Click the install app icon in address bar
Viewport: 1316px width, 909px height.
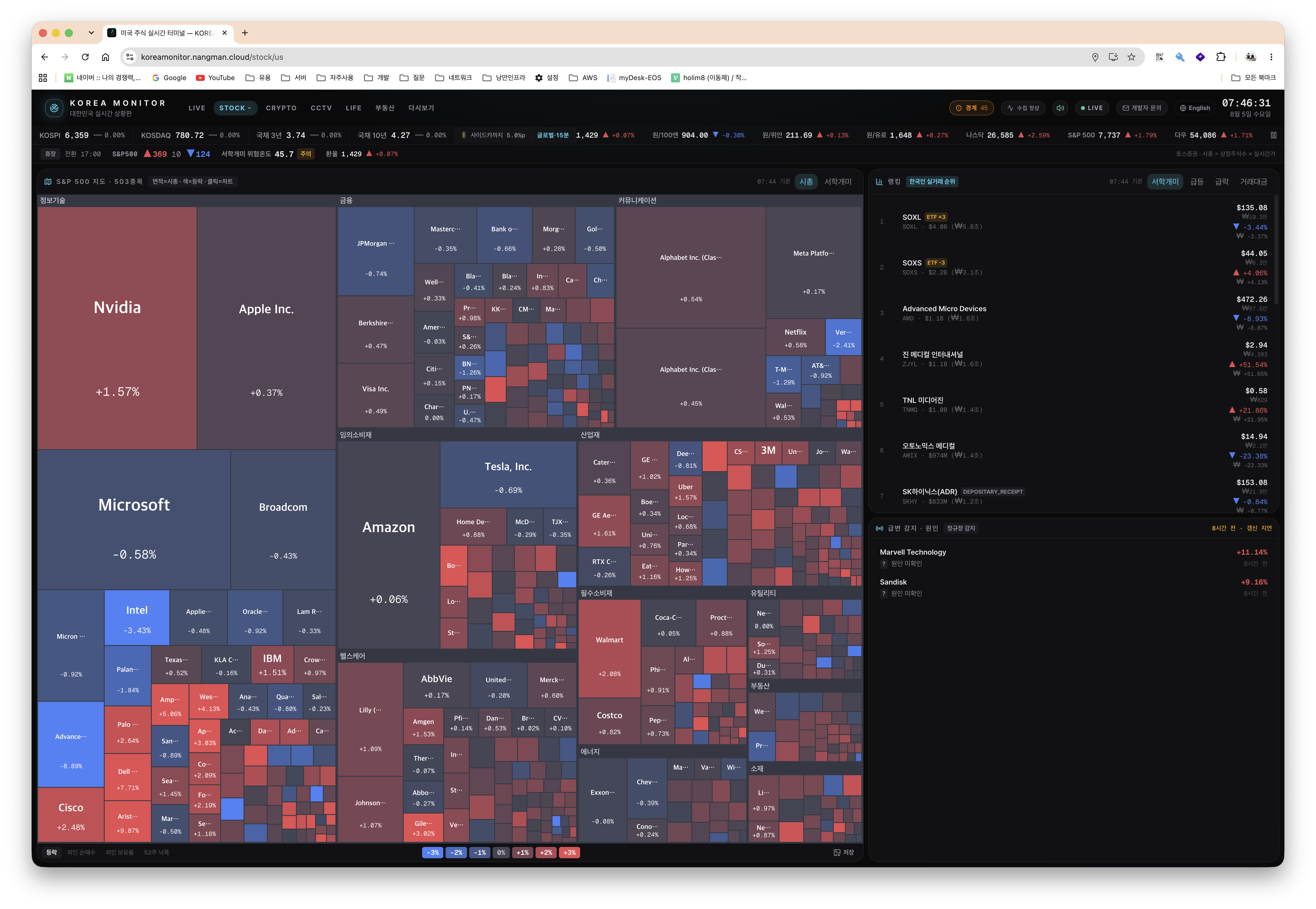coord(1113,57)
